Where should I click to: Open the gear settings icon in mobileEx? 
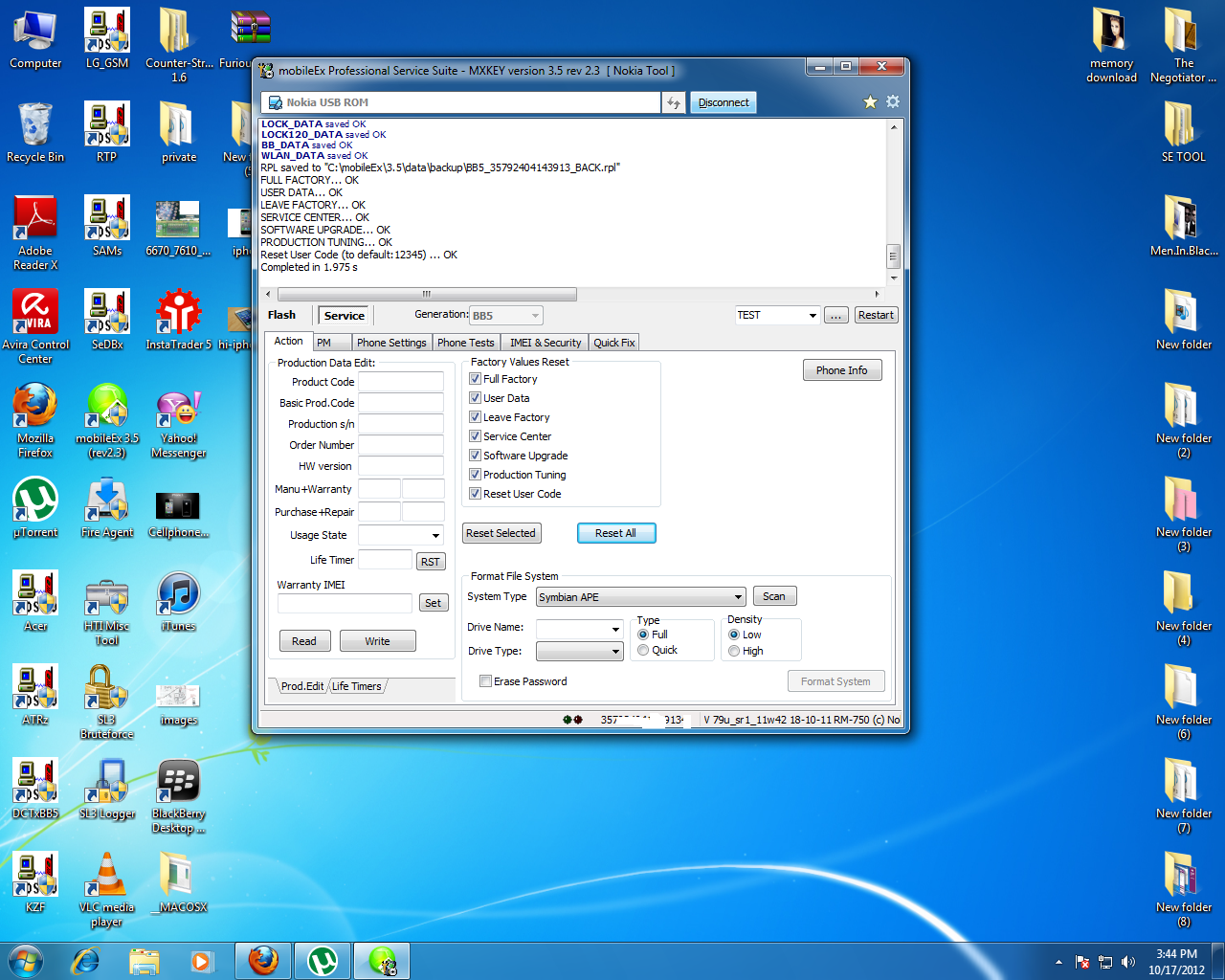pos(893,102)
